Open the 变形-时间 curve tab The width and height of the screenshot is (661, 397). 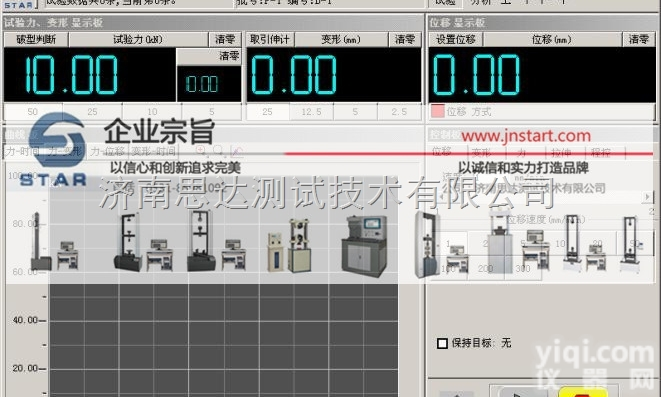154,151
